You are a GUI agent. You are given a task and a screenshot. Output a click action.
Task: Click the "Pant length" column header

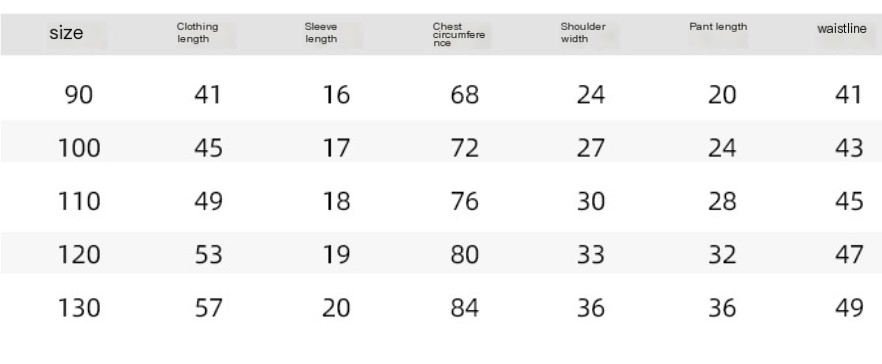coord(718,26)
